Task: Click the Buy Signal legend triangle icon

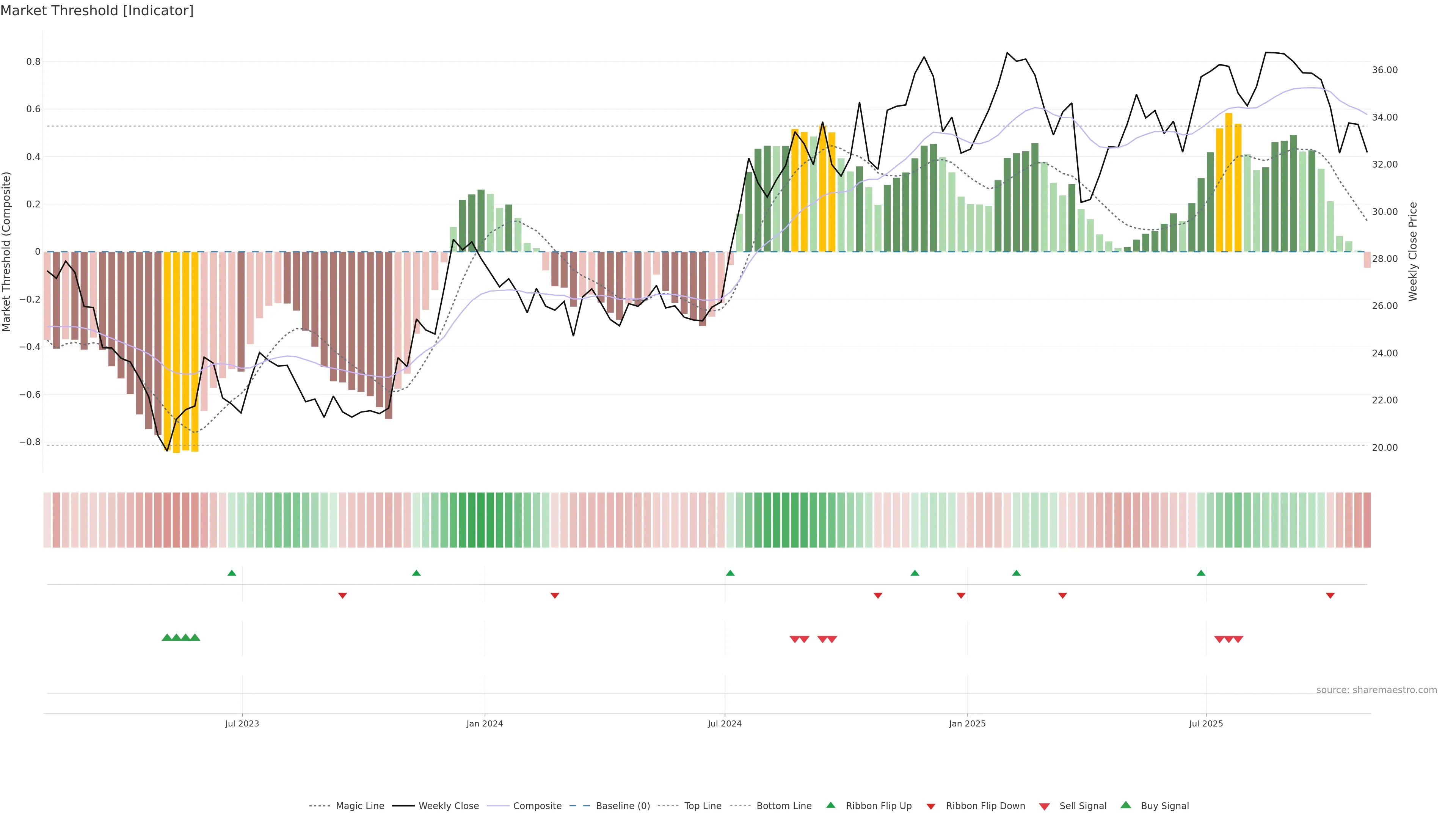Action: coord(1125,805)
